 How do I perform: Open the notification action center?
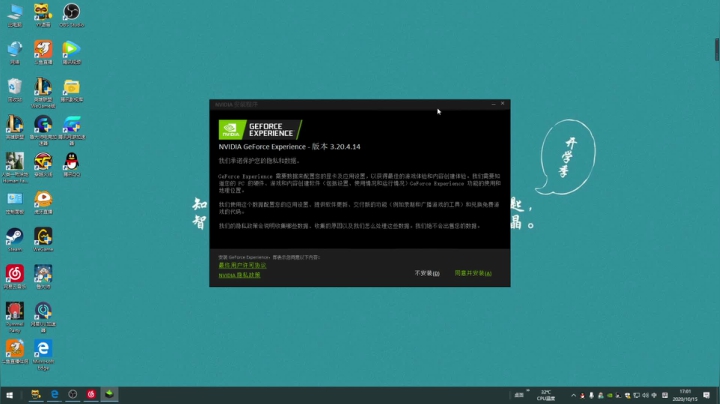[x=707, y=395]
